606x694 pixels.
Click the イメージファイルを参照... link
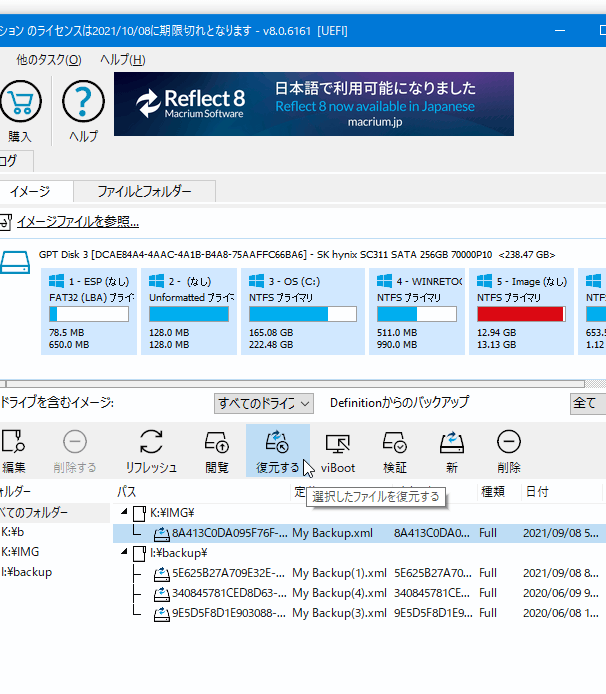pos(78,222)
